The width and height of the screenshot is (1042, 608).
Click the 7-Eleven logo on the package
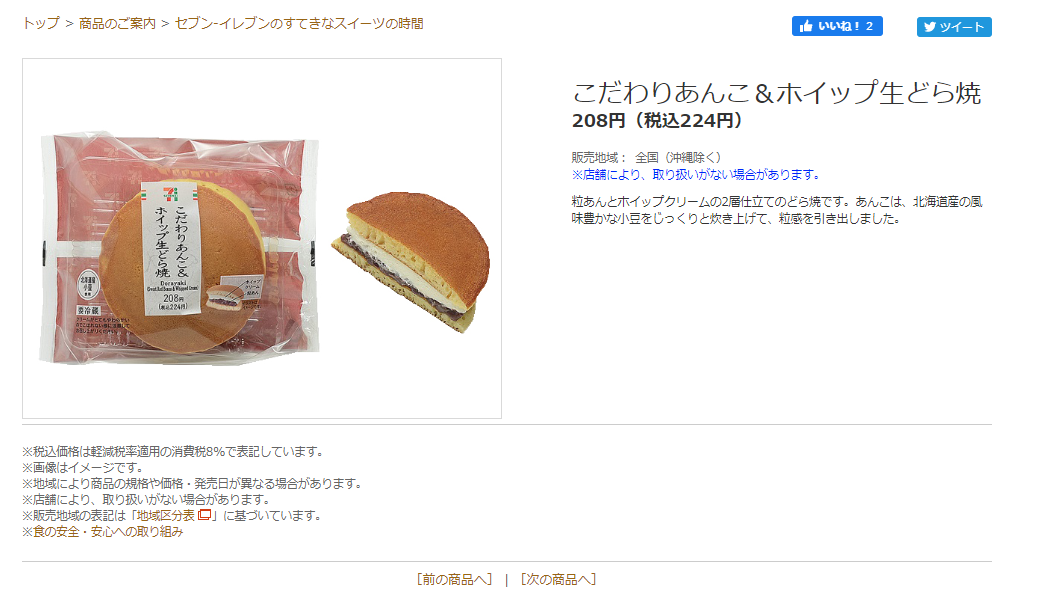pos(170,194)
